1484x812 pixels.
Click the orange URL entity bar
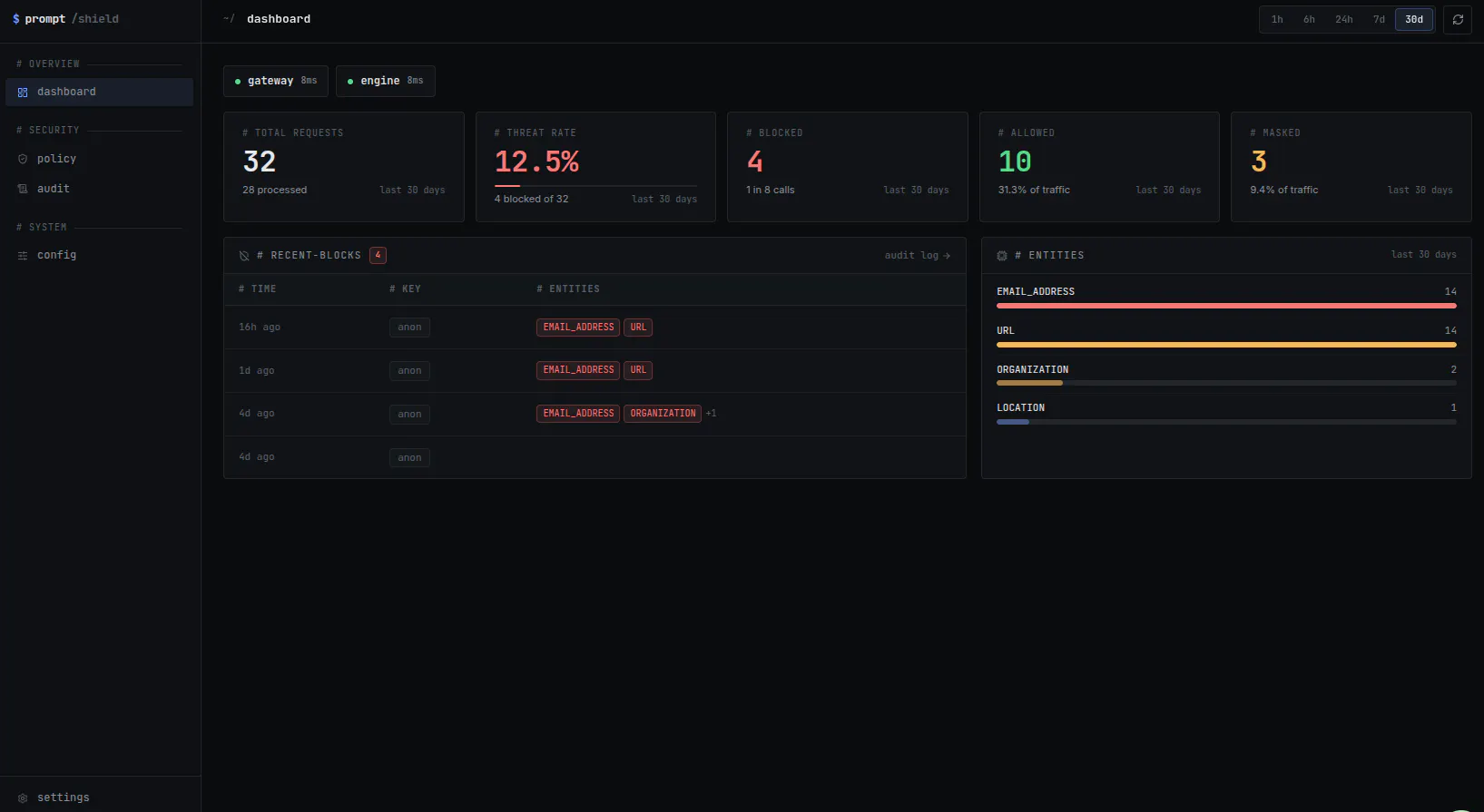click(x=1226, y=345)
